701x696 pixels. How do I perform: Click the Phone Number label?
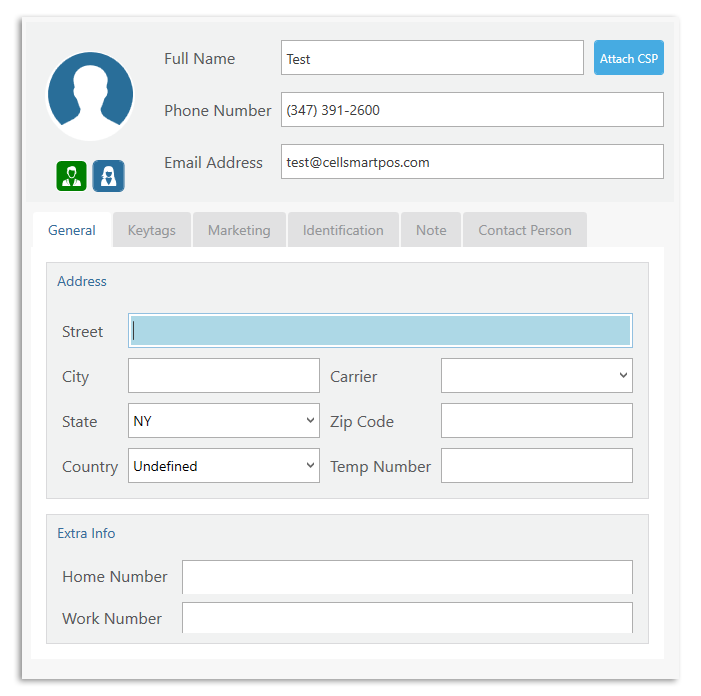click(218, 110)
